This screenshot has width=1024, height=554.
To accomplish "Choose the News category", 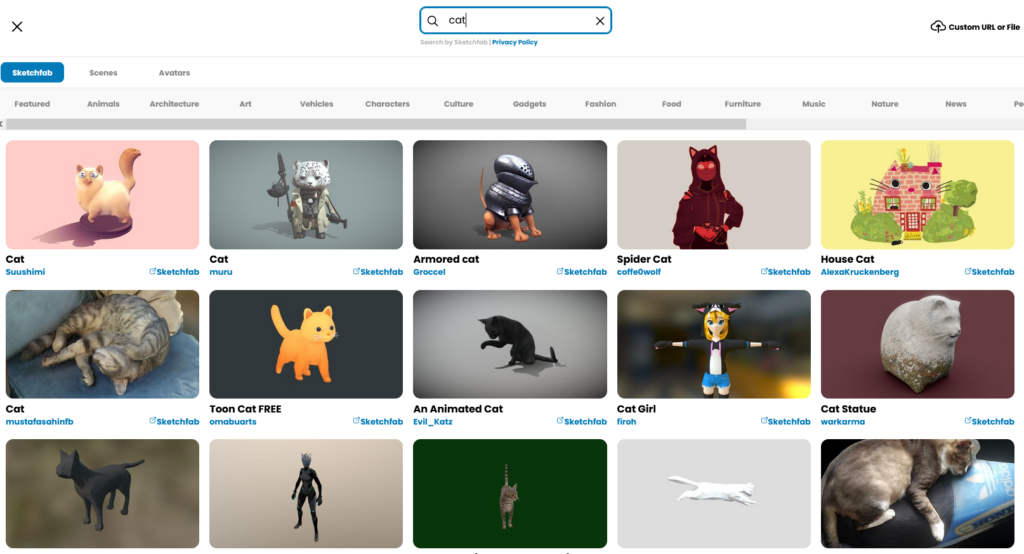I will coord(956,104).
